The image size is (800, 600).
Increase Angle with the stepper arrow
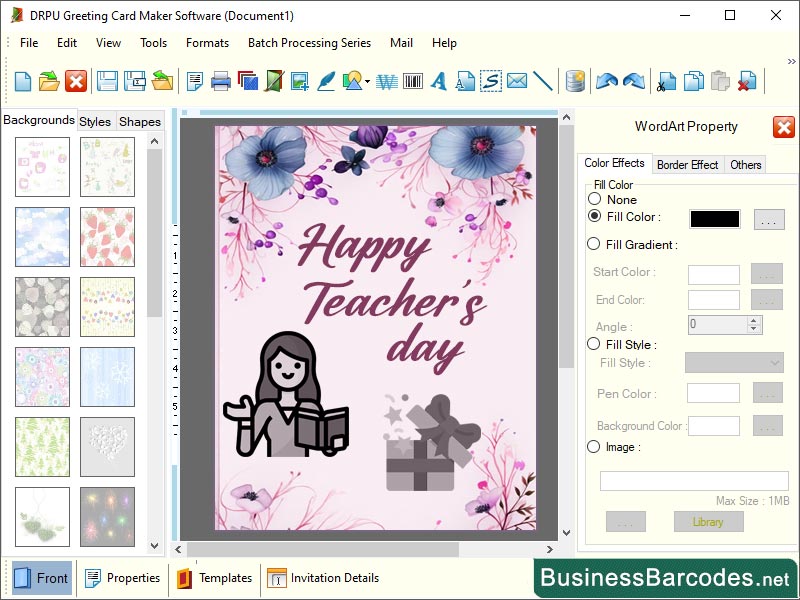pyautogui.click(x=753, y=320)
